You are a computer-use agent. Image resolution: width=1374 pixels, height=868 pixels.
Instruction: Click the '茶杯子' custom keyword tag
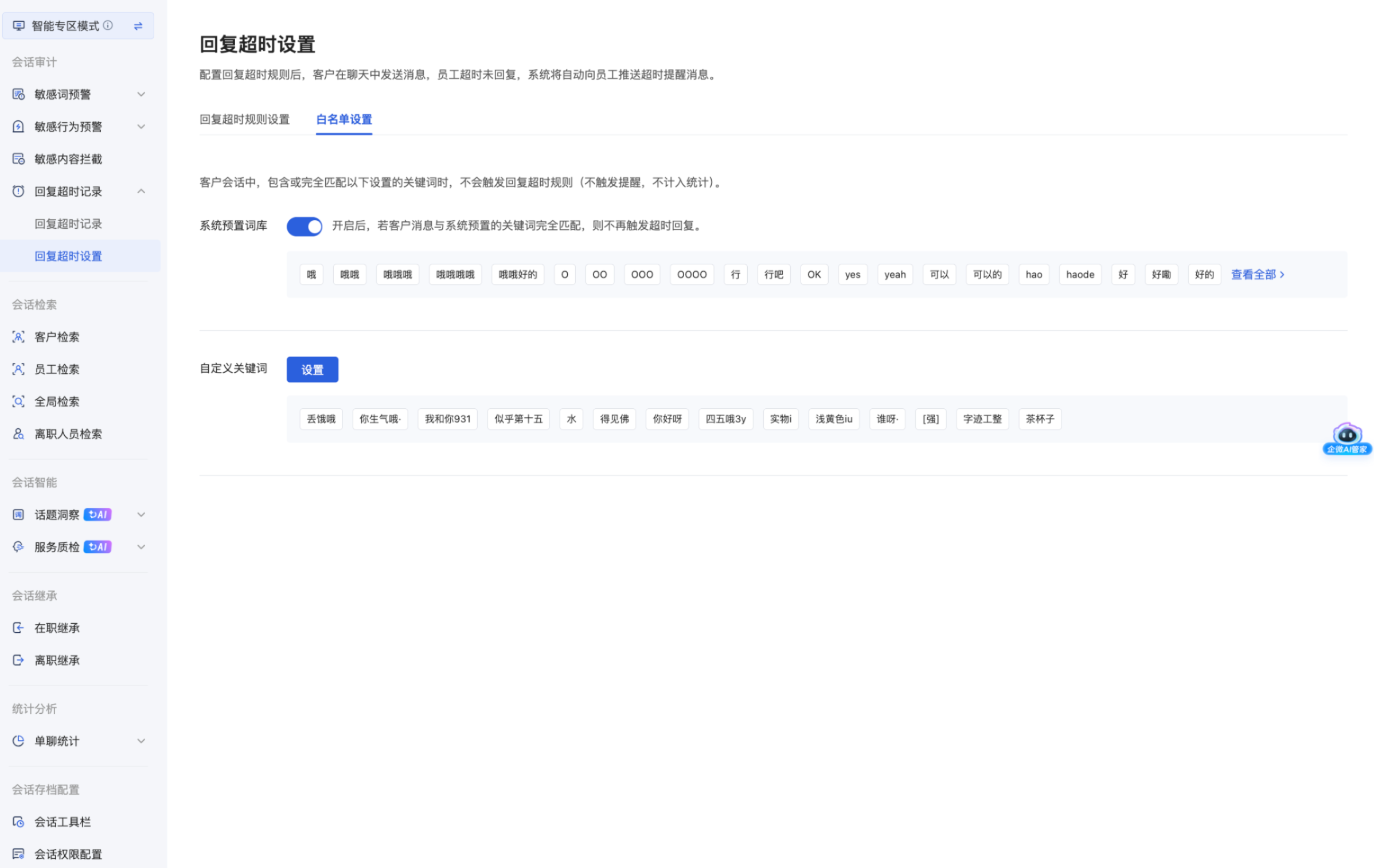point(1040,419)
